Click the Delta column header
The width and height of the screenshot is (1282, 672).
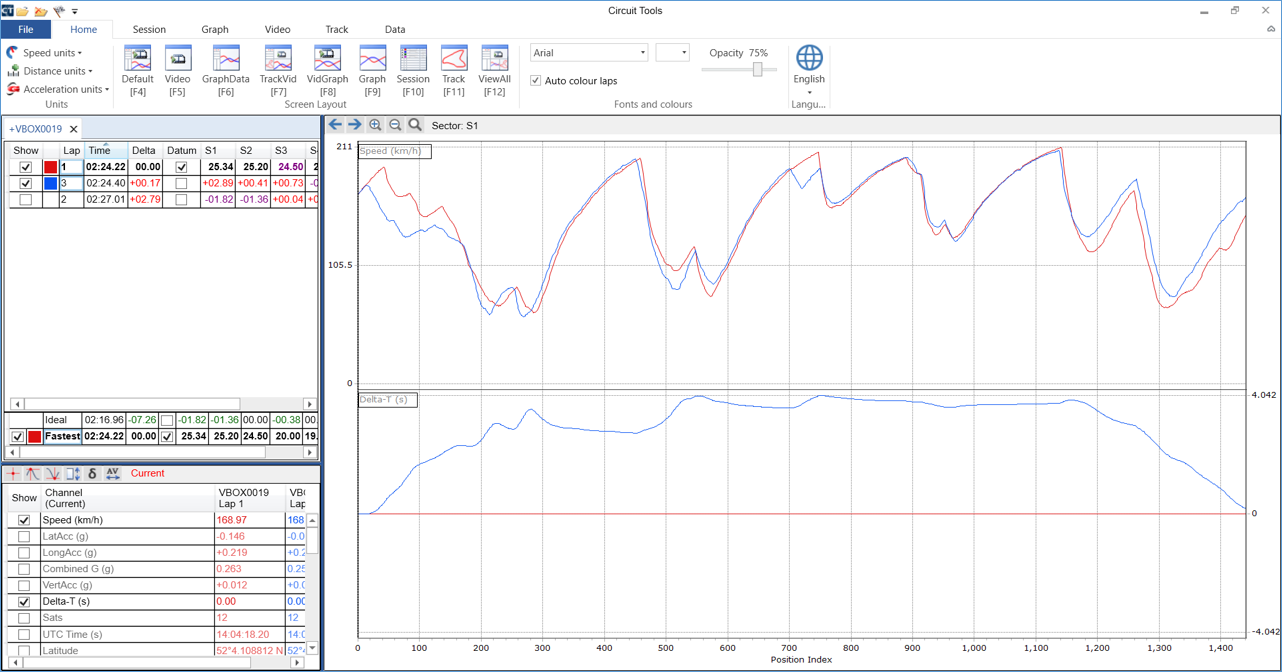[x=144, y=151]
